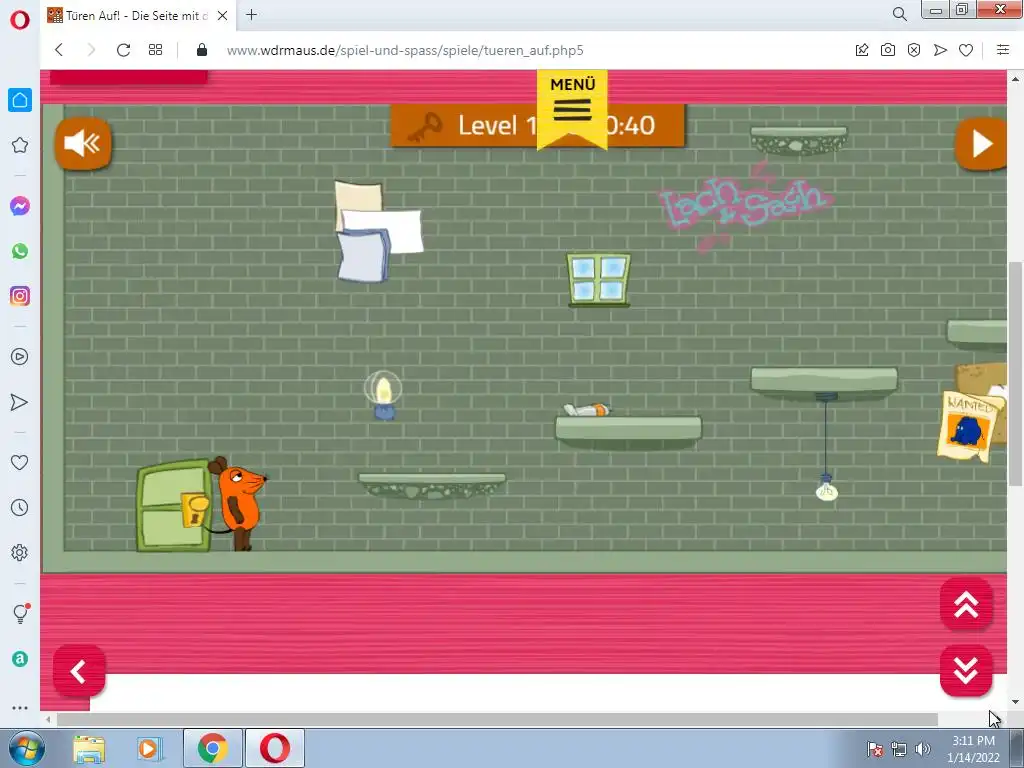Close the Türen Auf! browser tab
This screenshot has width=1024, height=768.
click(x=222, y=16)
